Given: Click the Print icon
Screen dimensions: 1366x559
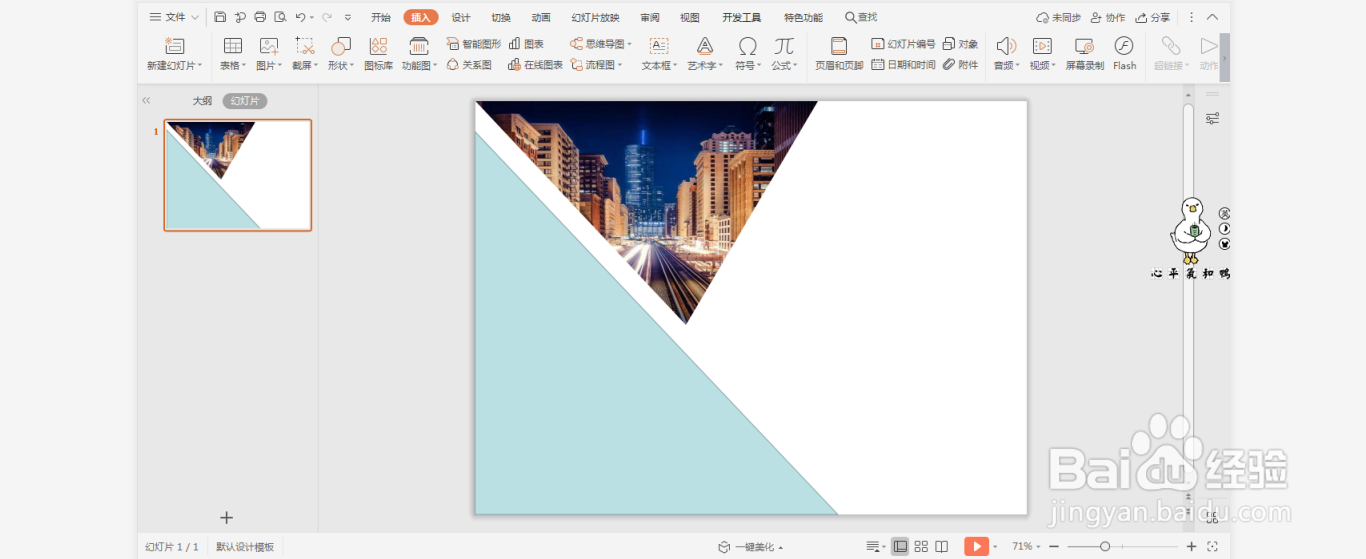Looking at the screenshot, I should pyautogui.click(x=260, y=17).
